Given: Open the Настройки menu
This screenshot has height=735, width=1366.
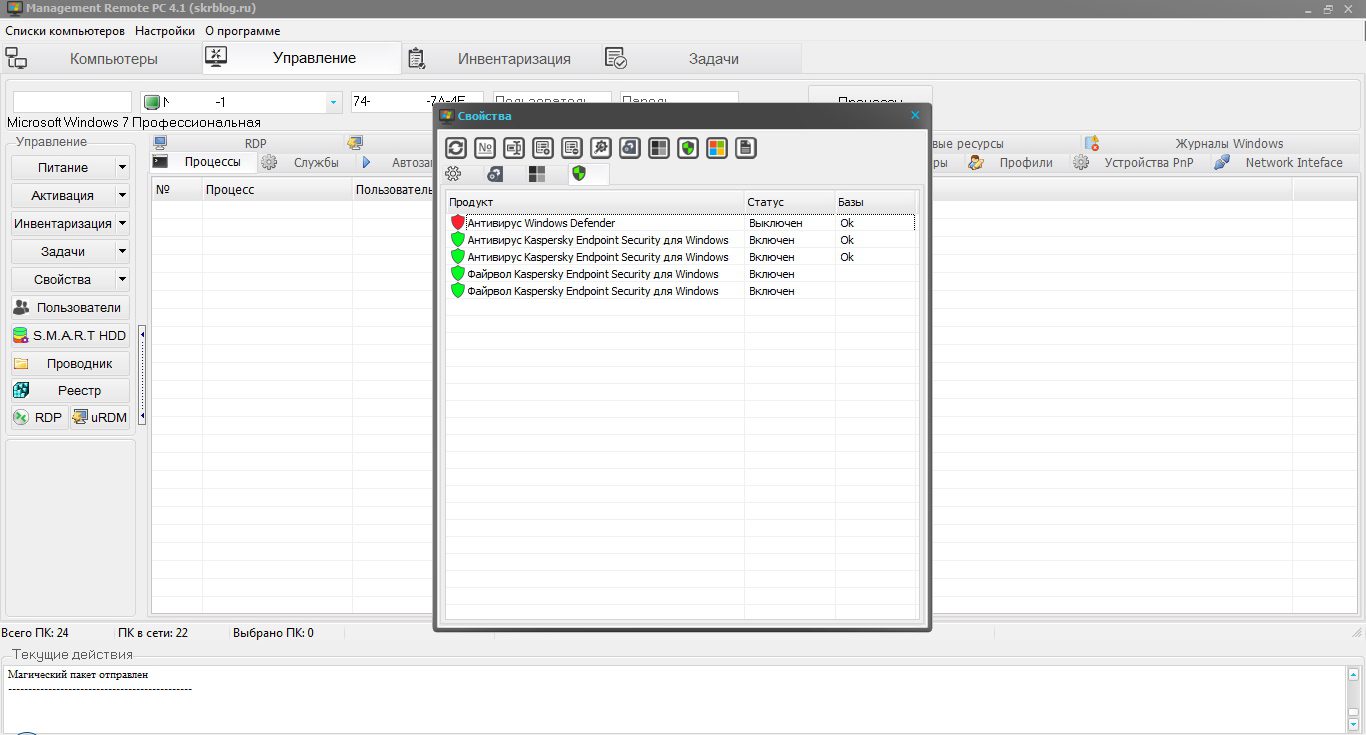Looking at the screenshot, I should click(165, 31).
